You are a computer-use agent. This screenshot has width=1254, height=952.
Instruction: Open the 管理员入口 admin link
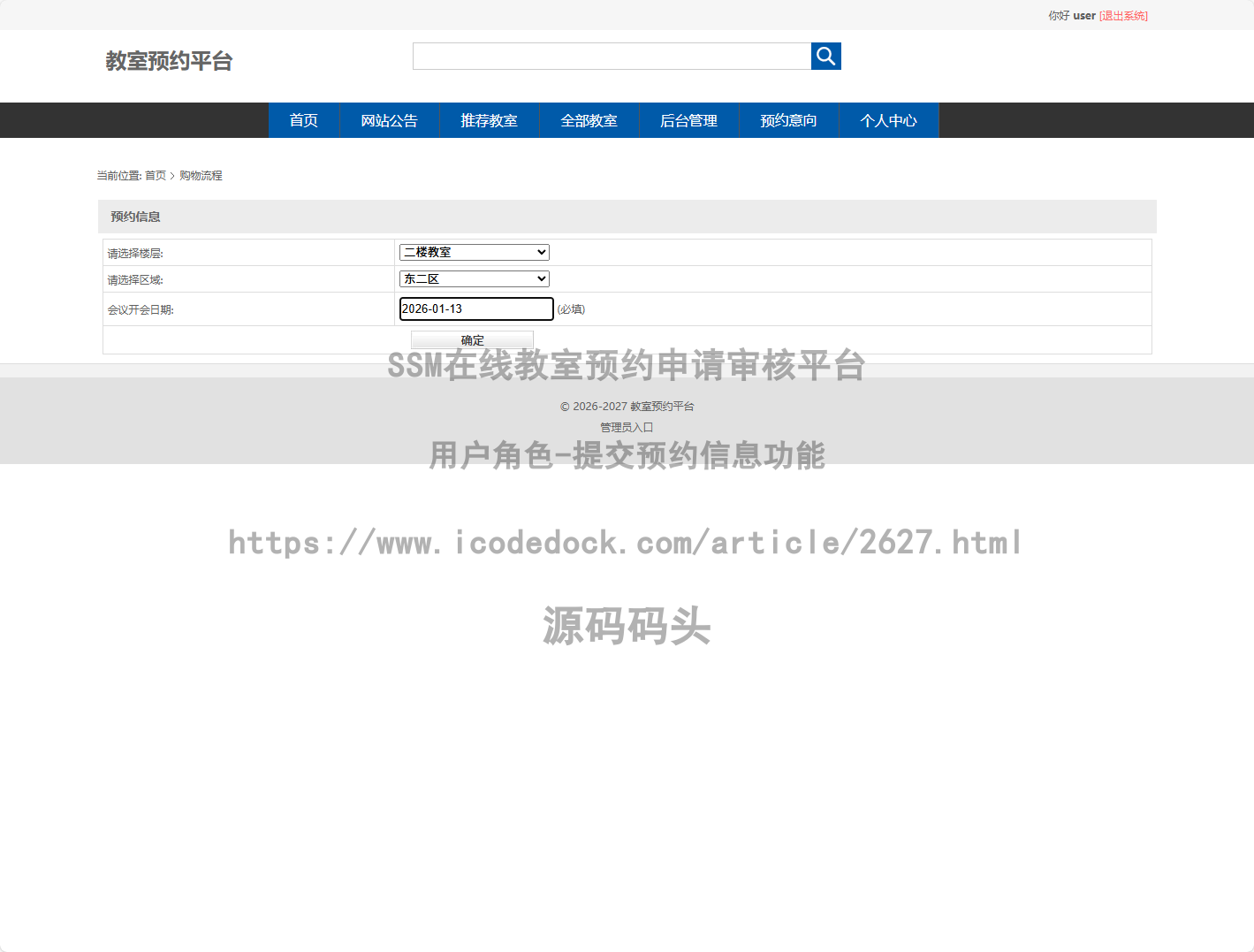[x=627, y=426]
